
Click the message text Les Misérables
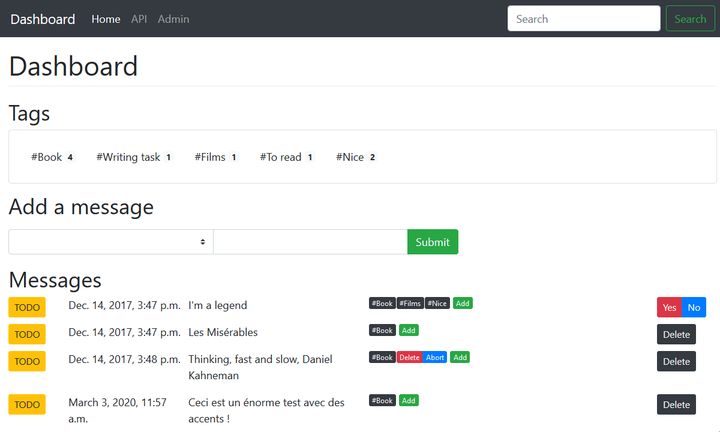tap(223, 332)
